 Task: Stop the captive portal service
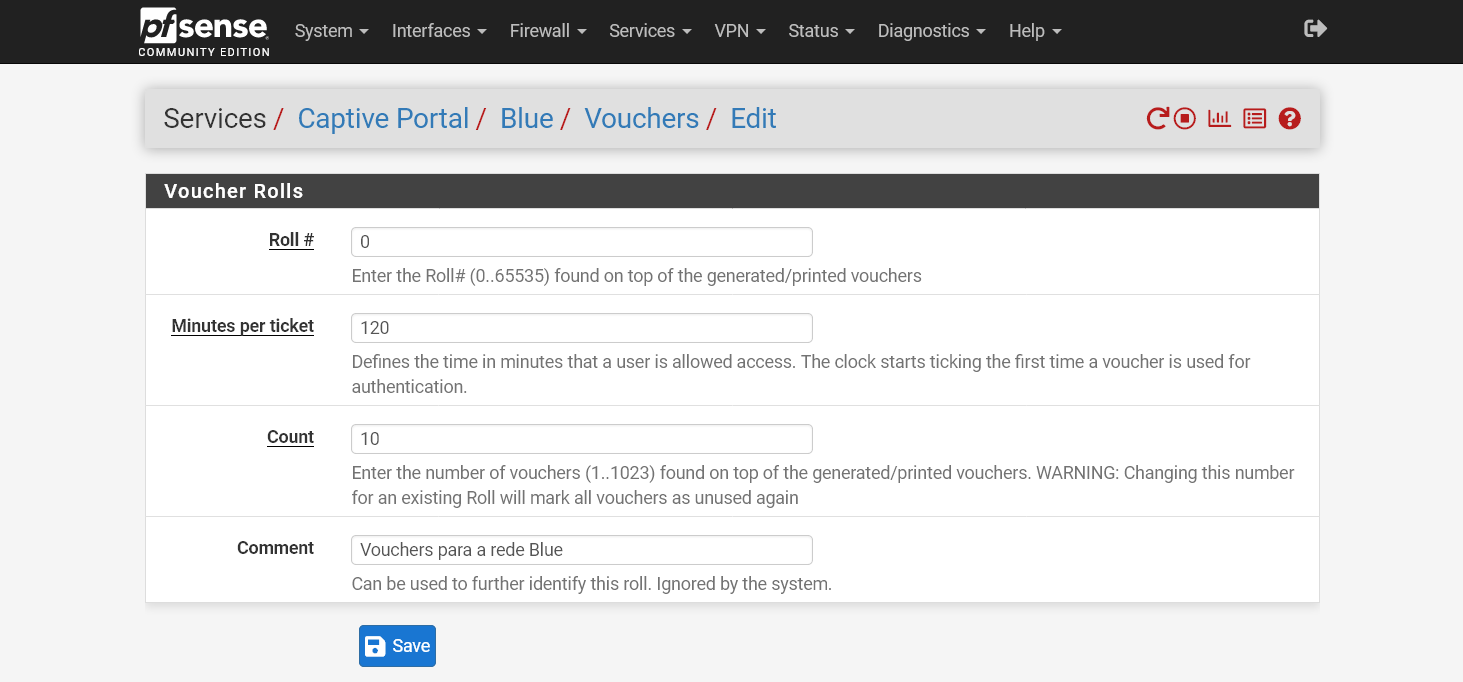pos(1183,118)
